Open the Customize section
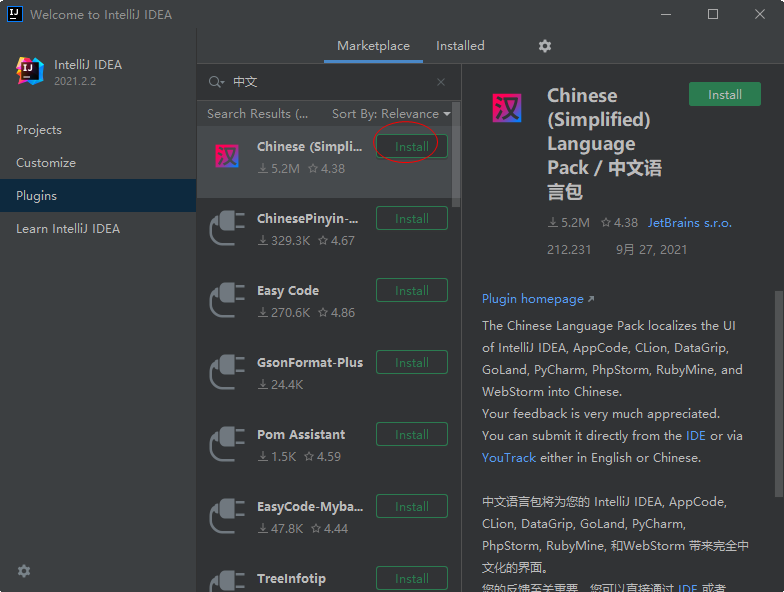Viewport: 784px width, 592px height. pyautogui.click(x=98, y=162)
